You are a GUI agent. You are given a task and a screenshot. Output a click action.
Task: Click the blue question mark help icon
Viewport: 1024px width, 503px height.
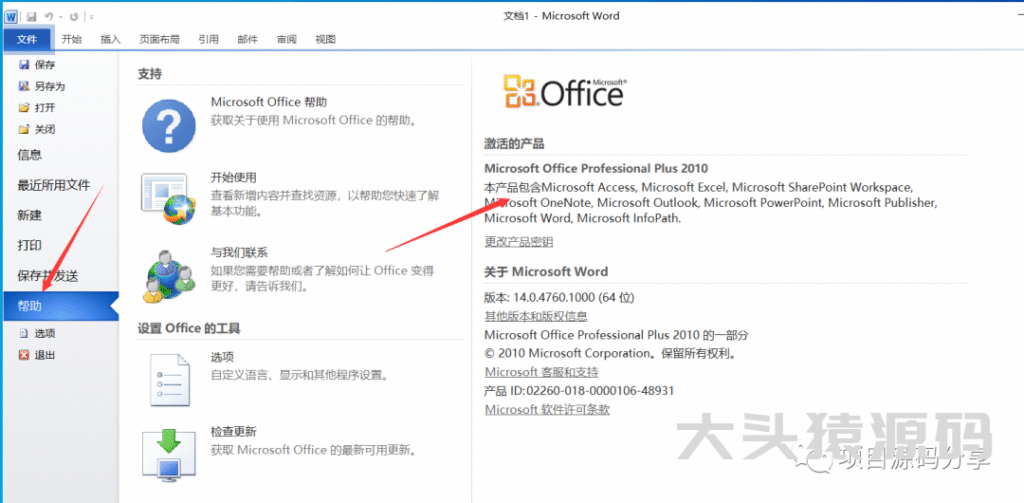168,125
